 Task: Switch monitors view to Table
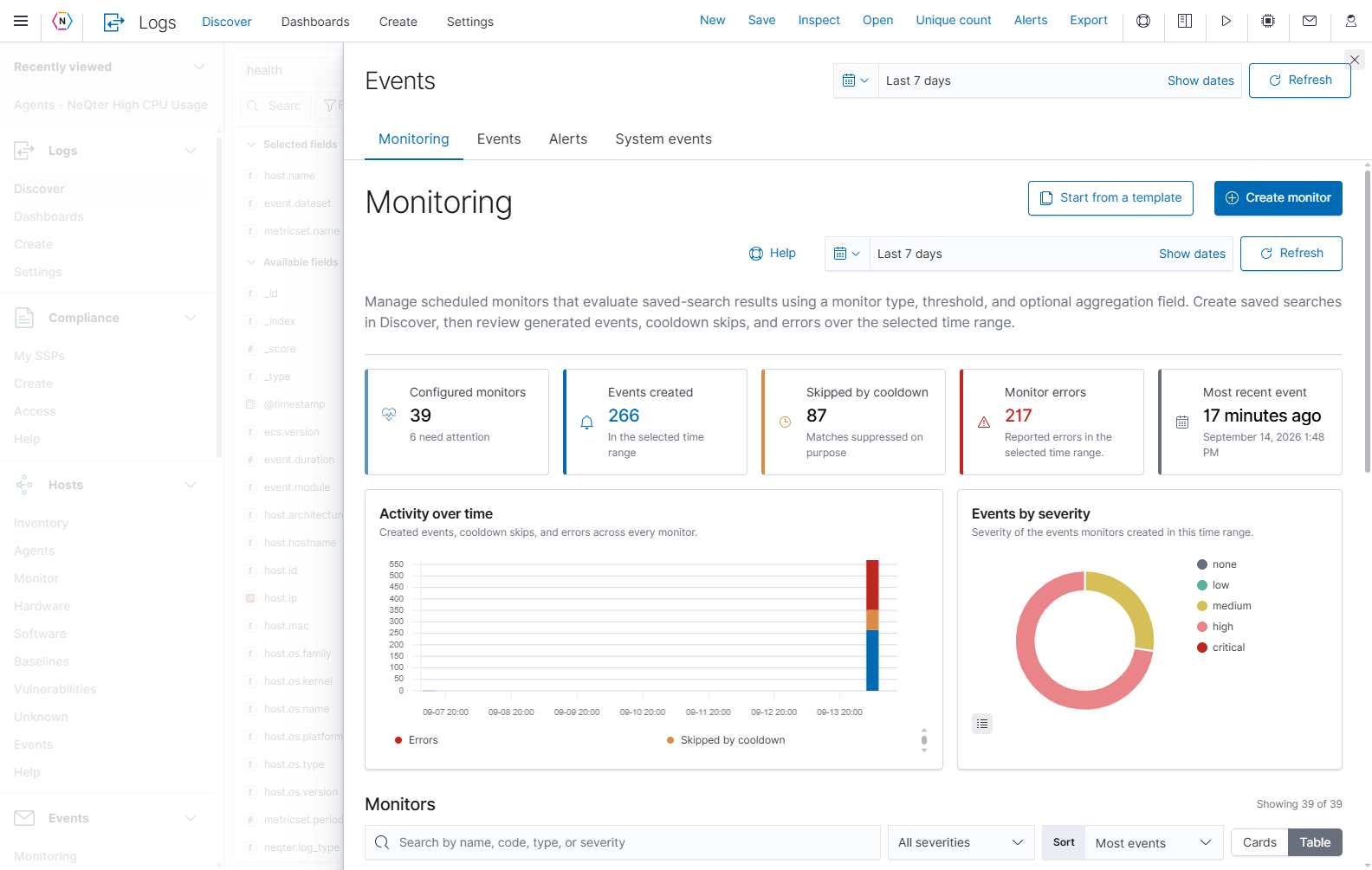tap(1315, 842)
